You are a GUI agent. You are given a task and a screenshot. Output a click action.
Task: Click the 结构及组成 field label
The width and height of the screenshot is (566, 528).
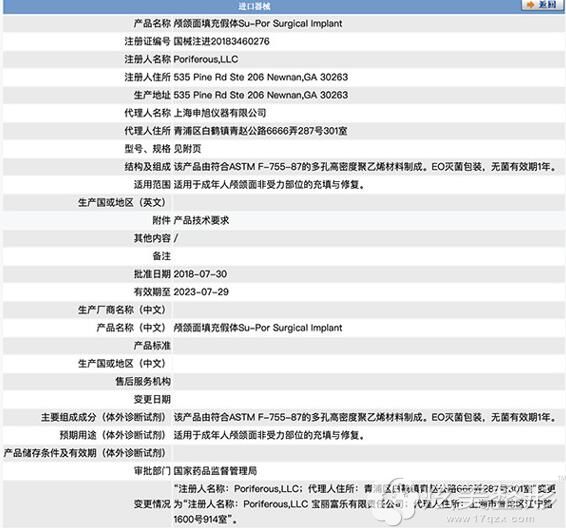[147, 167]
